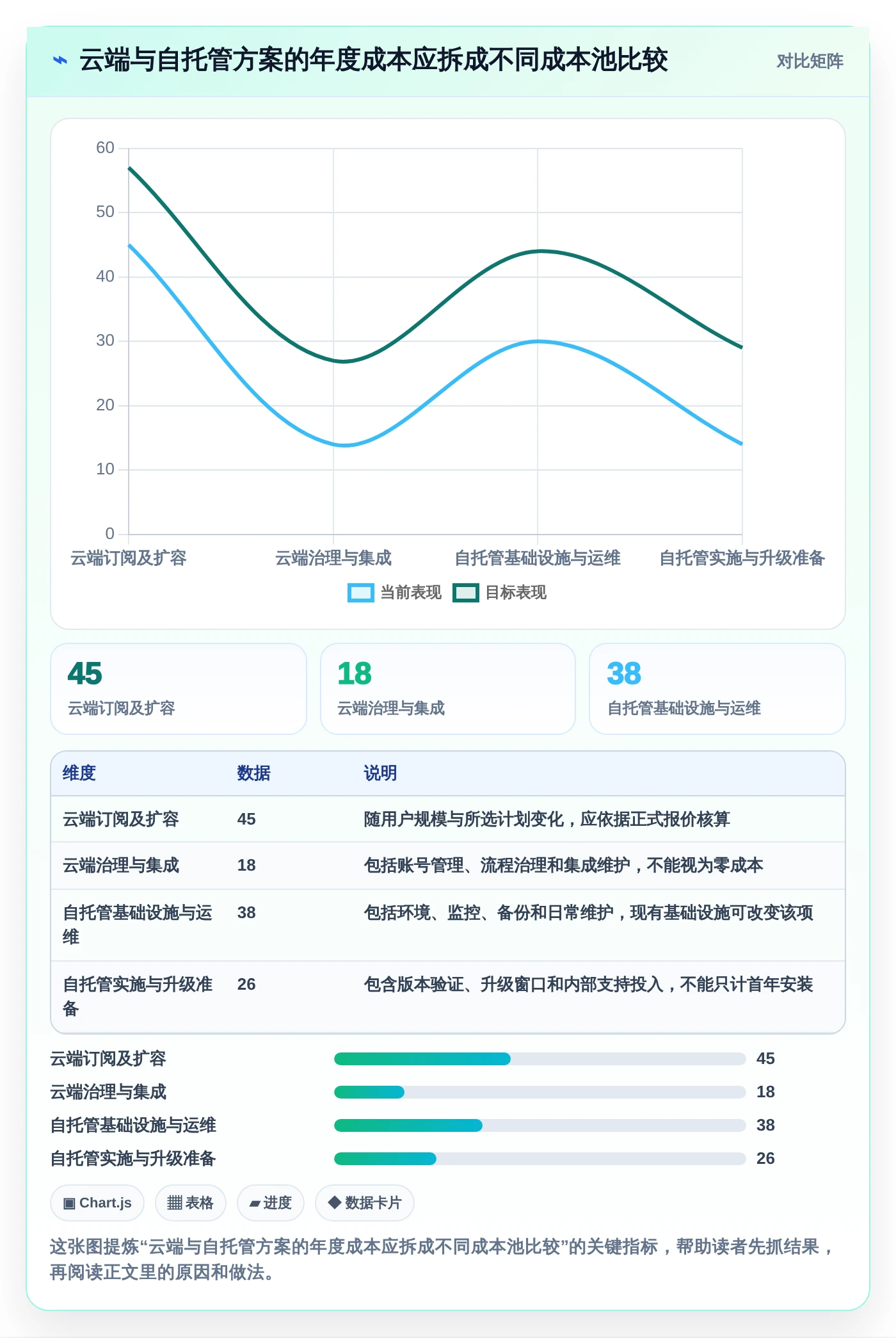Select table cell 云端治理与集成
The image size is (896, 1338).
point(121,866)
